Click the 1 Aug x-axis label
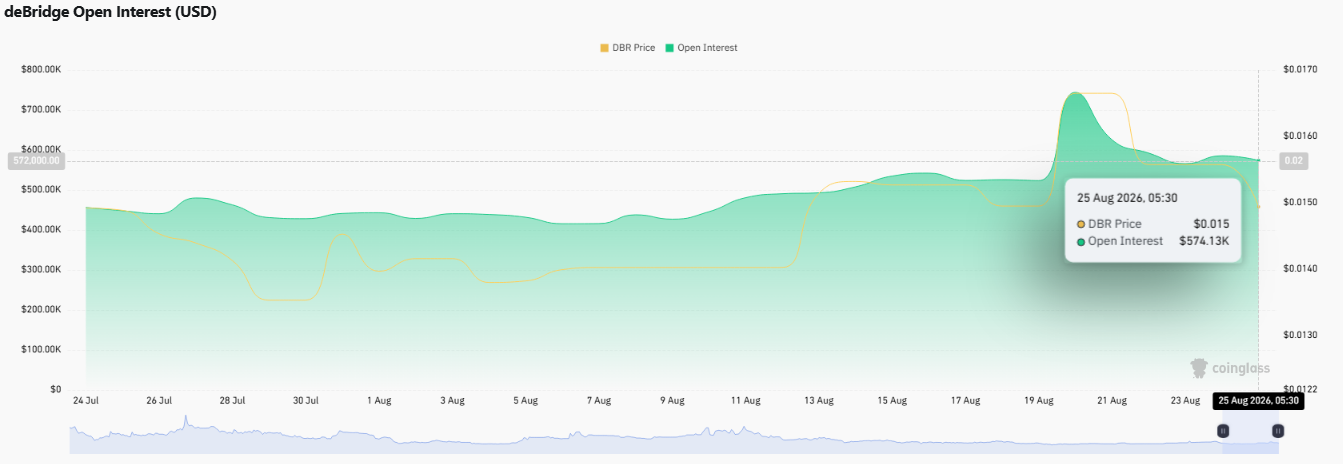Image resolution: width=1343 pixels, height=464 pixels. coord(379,400)
